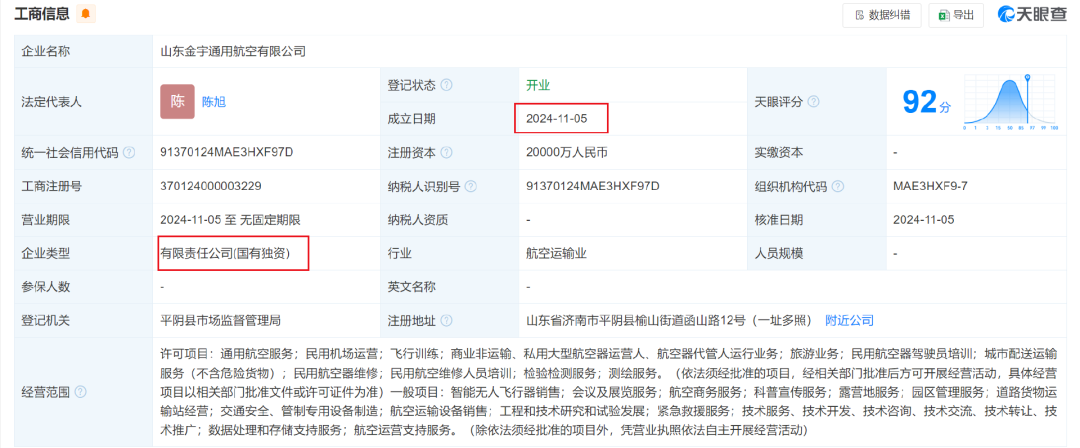Open legal representative 陈旭's profile link
Screen dimensions: 1080x448
click(214, 102)
